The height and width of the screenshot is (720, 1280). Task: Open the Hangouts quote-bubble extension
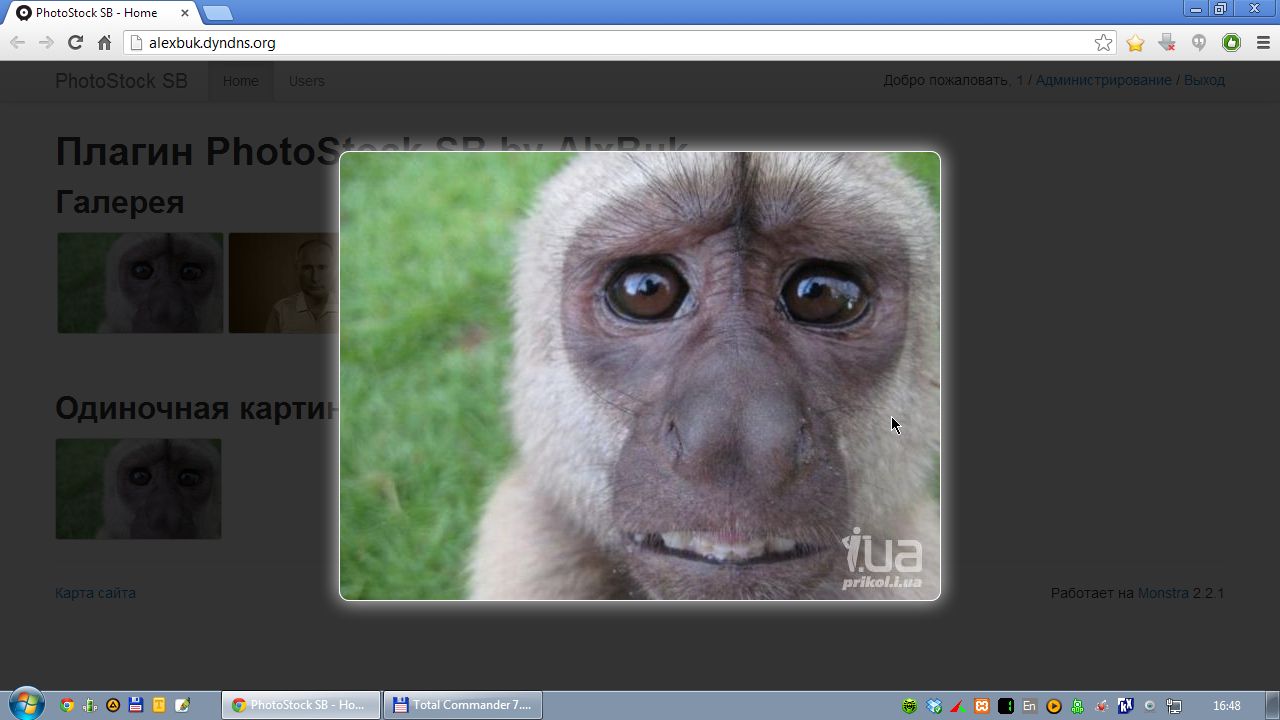[x=1198, y=42]
